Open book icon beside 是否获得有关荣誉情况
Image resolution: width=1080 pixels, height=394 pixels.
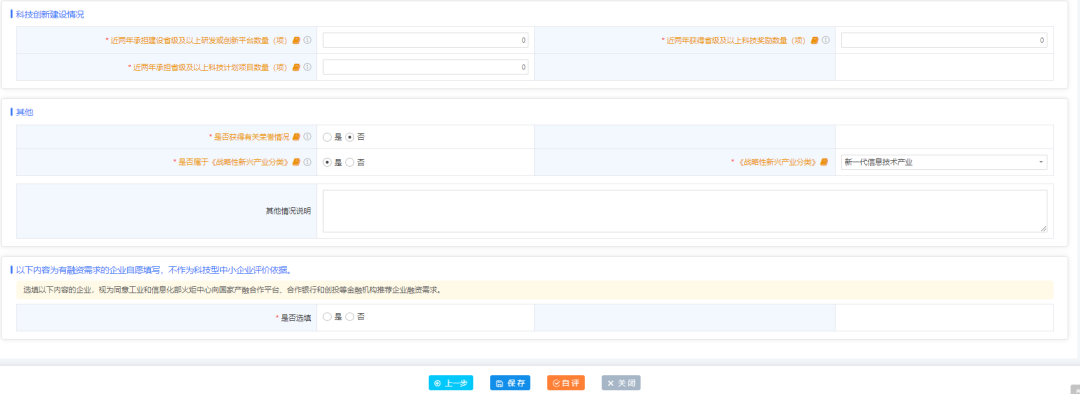pyautogui.click(x=297, y=136)
